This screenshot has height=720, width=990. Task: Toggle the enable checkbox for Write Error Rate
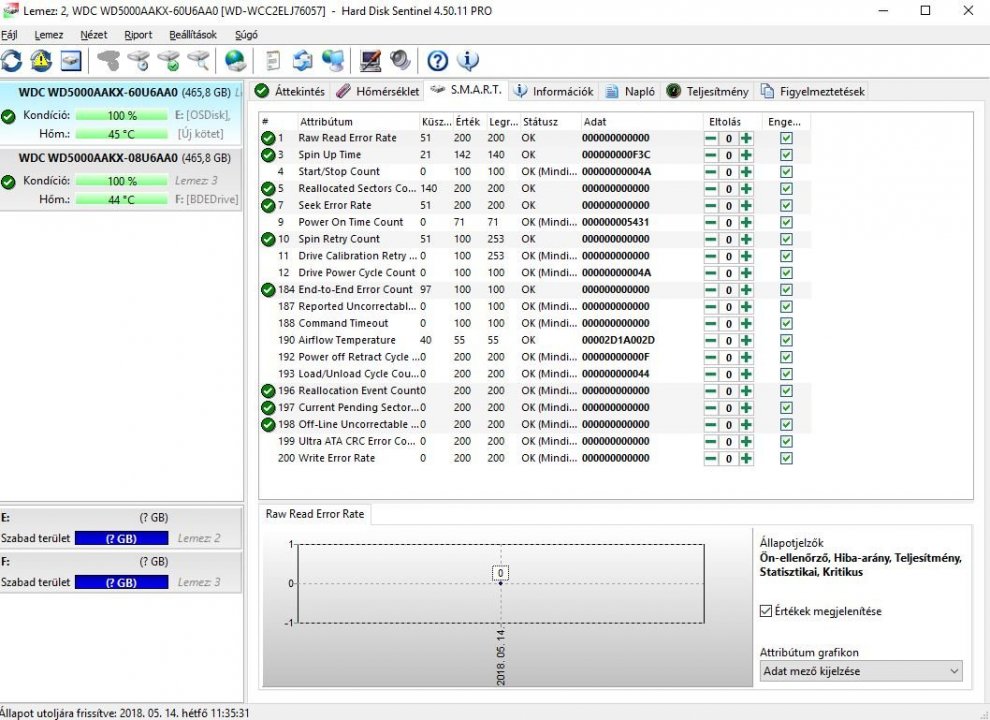tap(786, 459)
